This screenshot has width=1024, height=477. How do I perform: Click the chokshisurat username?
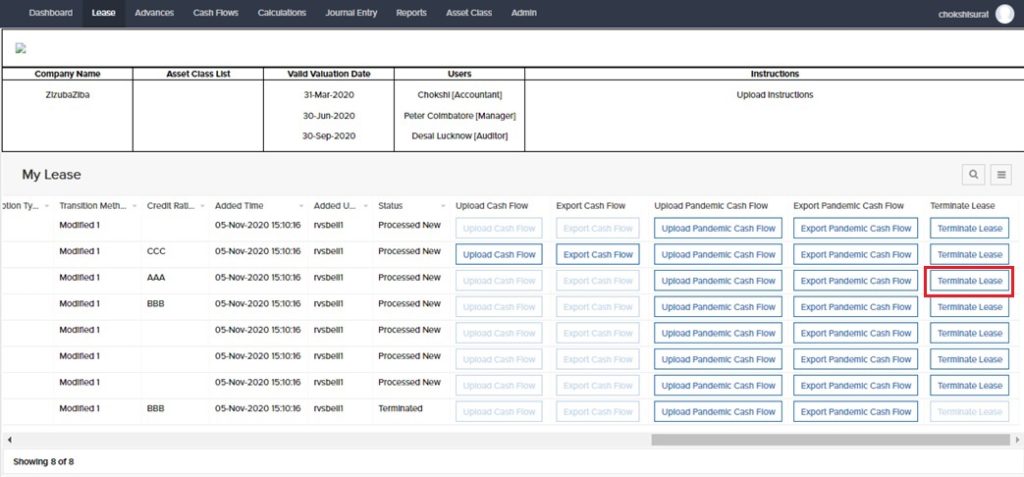pyautogui.click(x=964, y=14)
